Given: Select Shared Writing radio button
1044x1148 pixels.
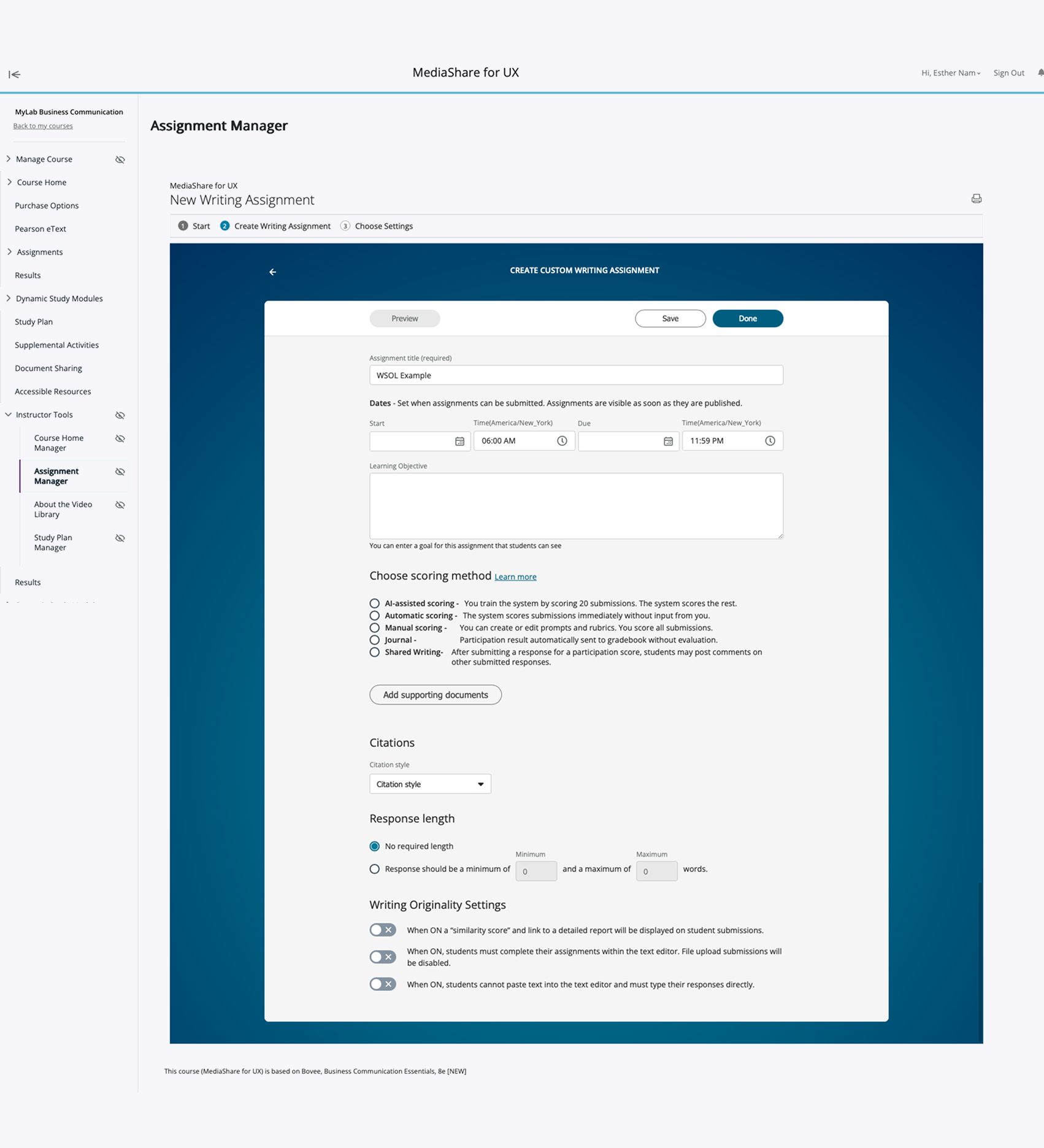Looking at the screenshot, I should (x=374, y=652).
